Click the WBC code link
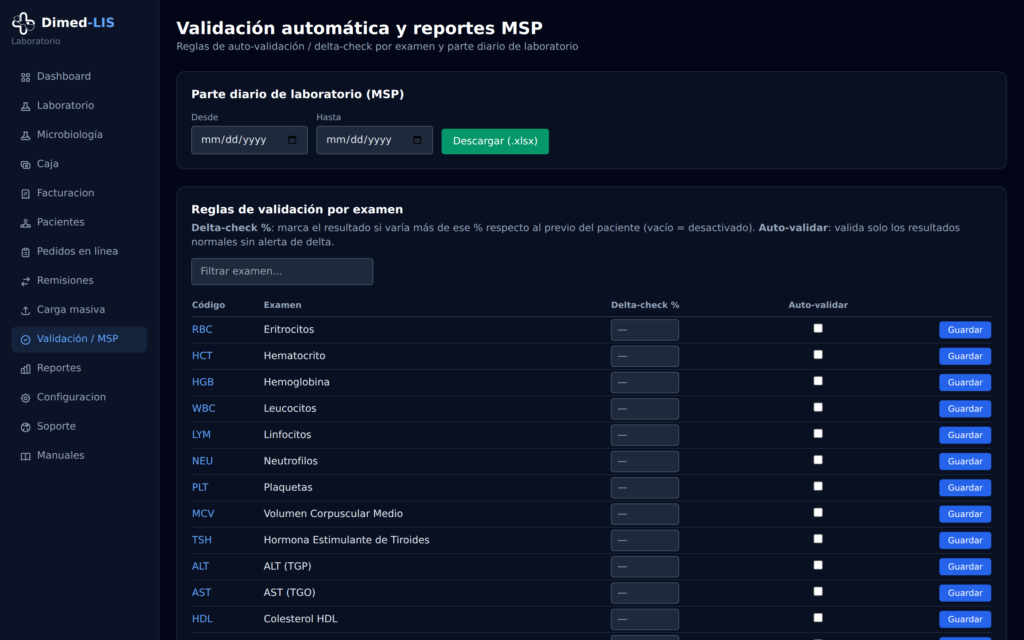Screen dimensions: 1024x640 [203, 408]
